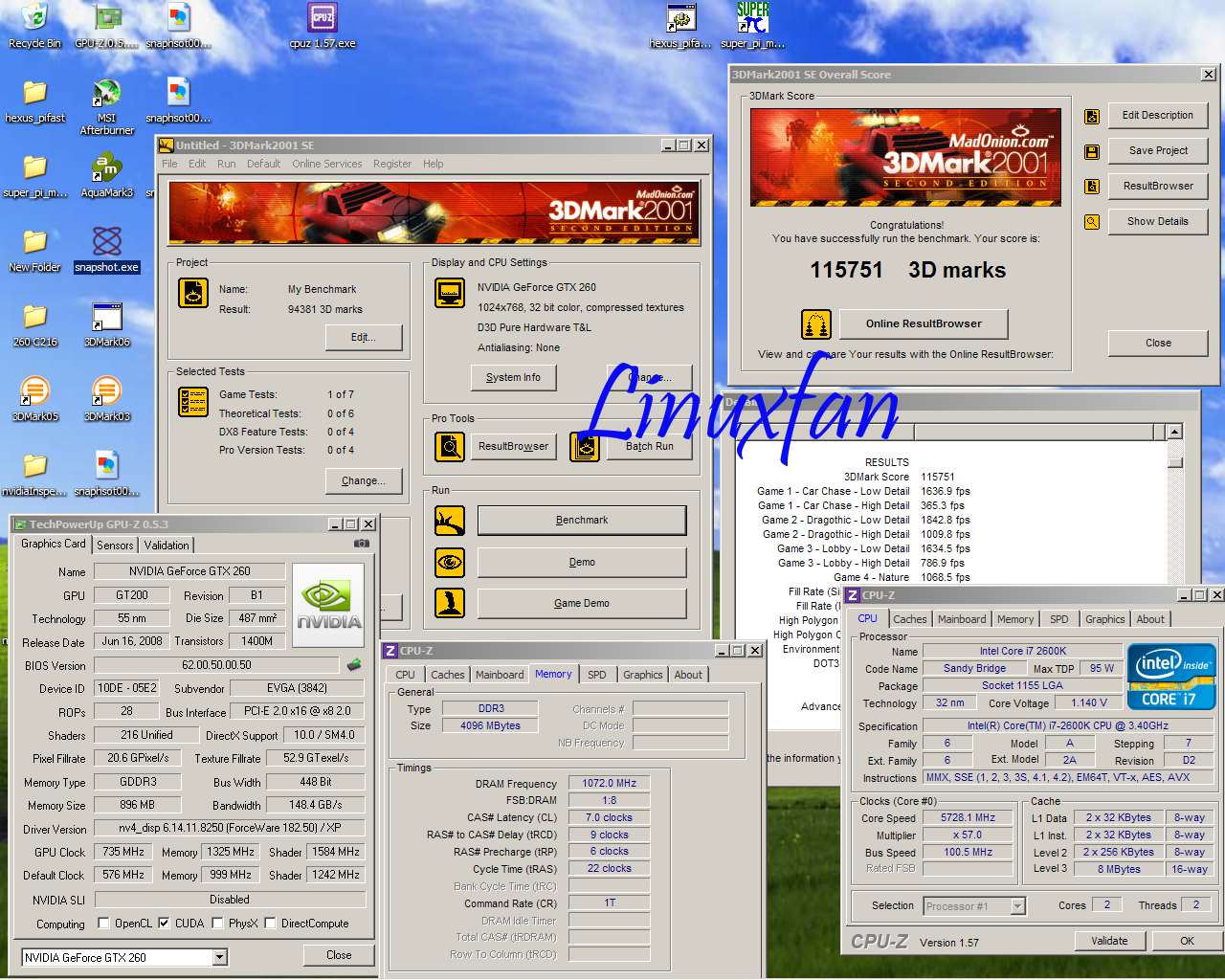This screenshot has width=1225, height=980.
Task: Open the Graphics tab in CPU-Z CPU window
Action: click(x=1105, y=619)
